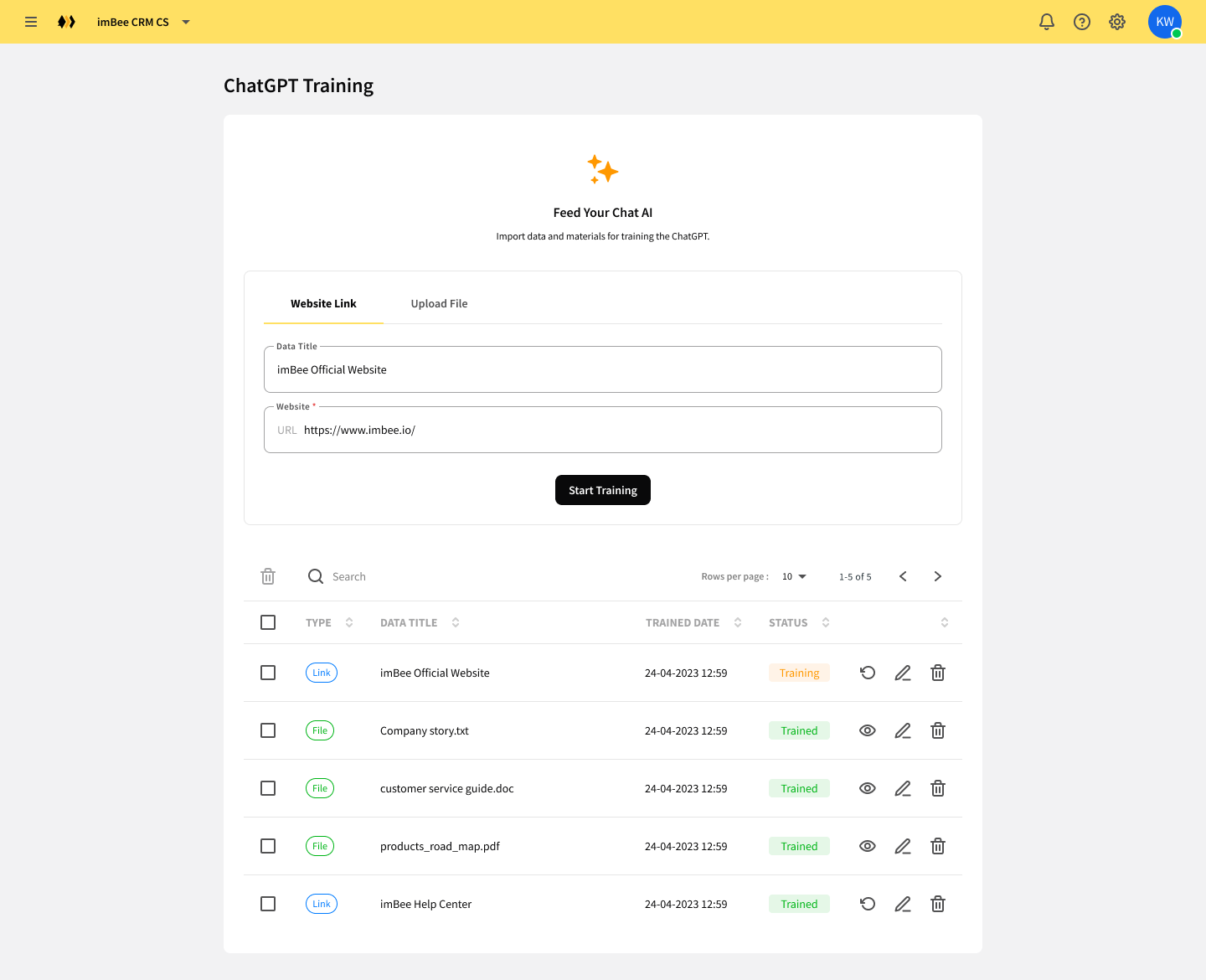View the Company story.txt file with eye icon

(x=868, y=730)
